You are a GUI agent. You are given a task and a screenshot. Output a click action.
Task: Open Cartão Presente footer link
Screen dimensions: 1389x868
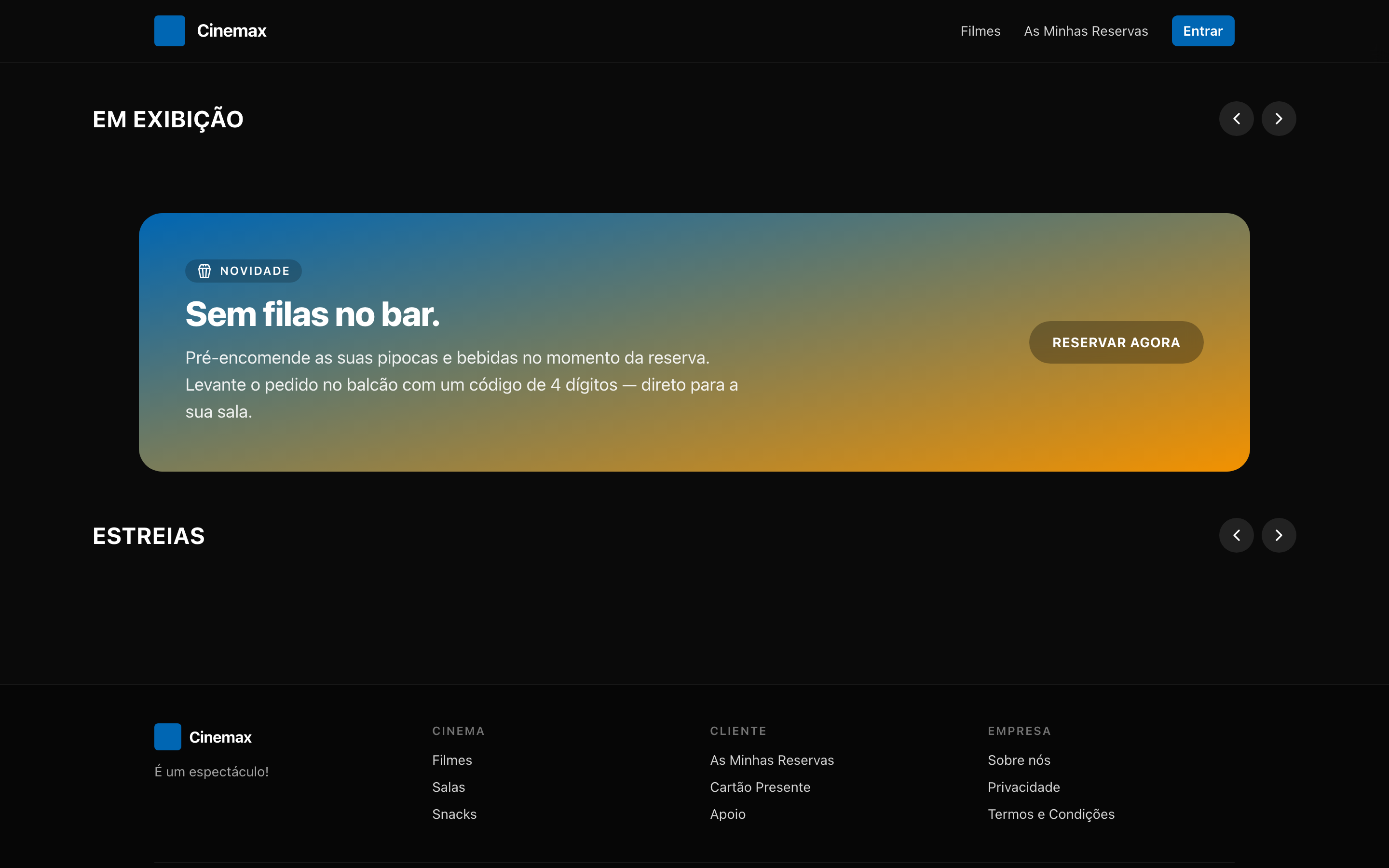pyautogui.click(x=760, y=787)
